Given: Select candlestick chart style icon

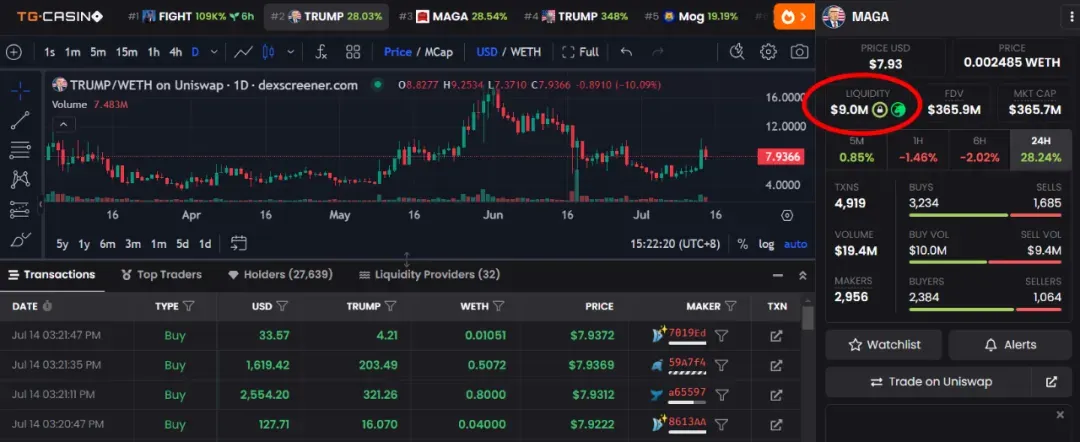Looking at the screenshot, I should pyautogui.click(x=269, y=52).
